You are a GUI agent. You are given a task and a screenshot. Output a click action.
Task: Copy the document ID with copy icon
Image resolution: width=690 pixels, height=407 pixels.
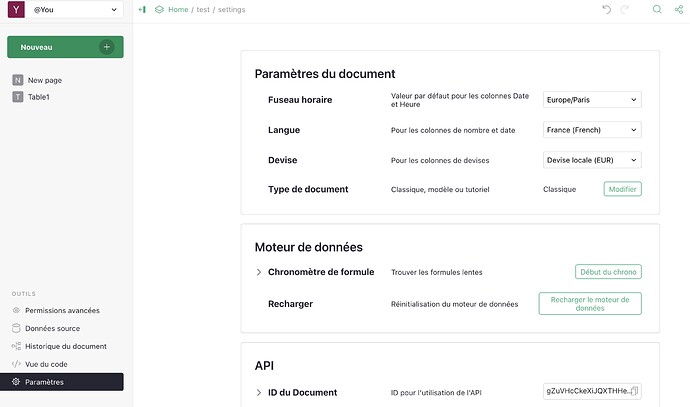point(635,391)
